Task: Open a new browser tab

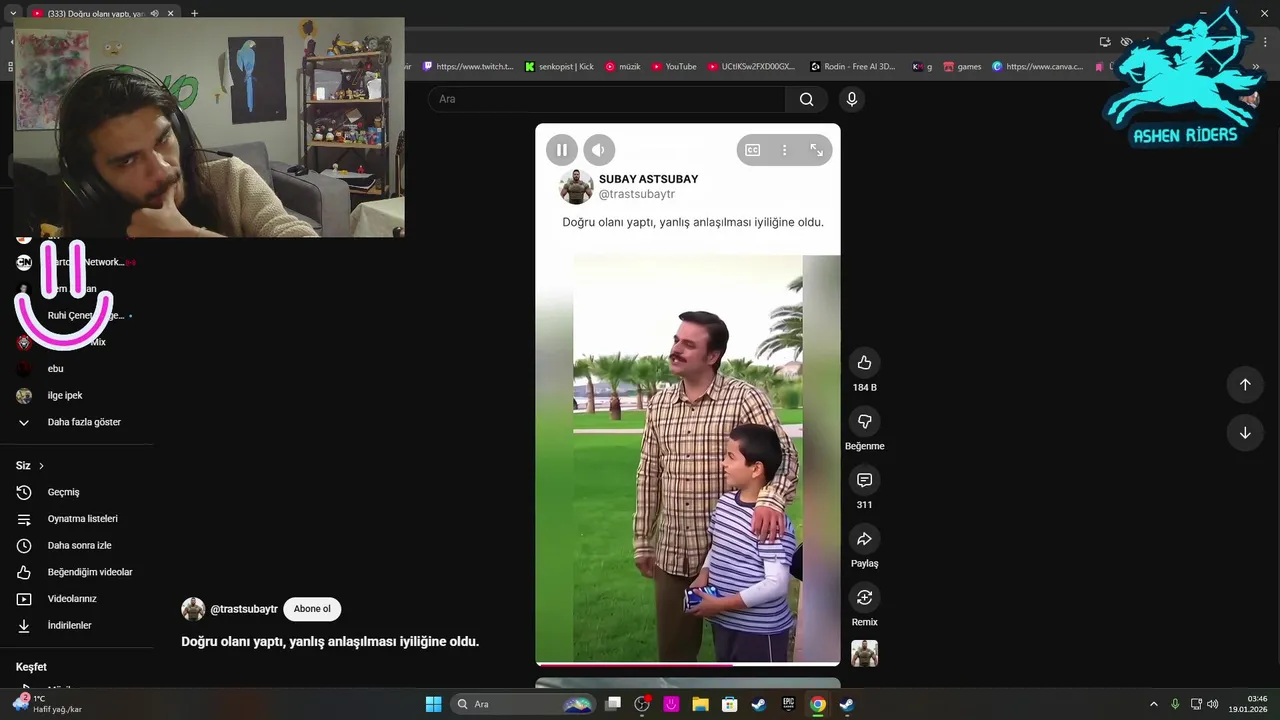Action: coord(194,14)
